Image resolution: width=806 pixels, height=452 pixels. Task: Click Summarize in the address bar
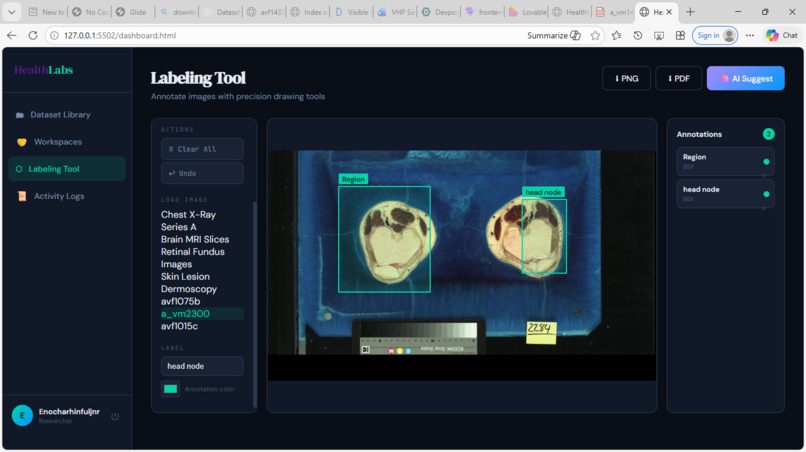click(554, 35)
